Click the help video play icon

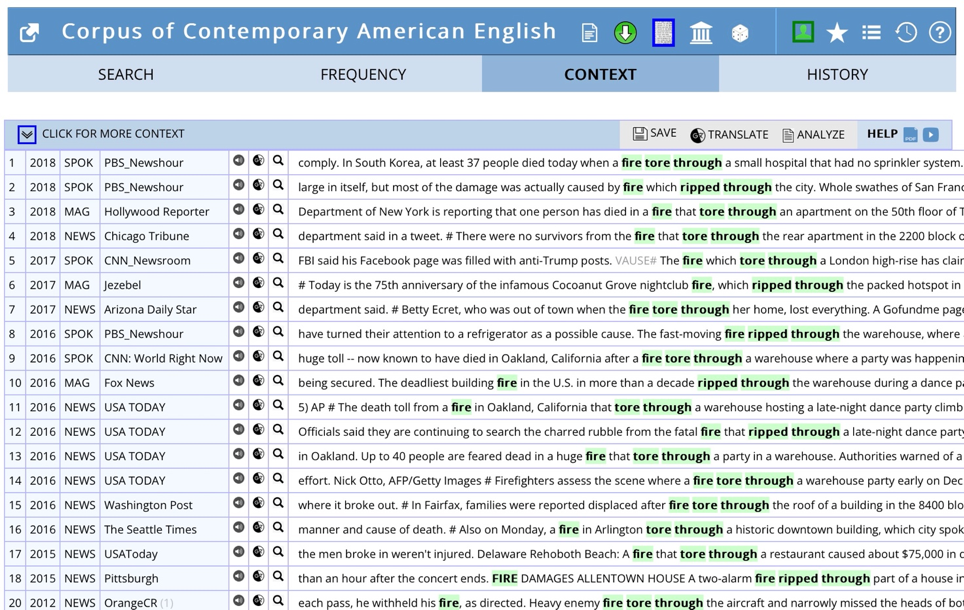point(931,134)
